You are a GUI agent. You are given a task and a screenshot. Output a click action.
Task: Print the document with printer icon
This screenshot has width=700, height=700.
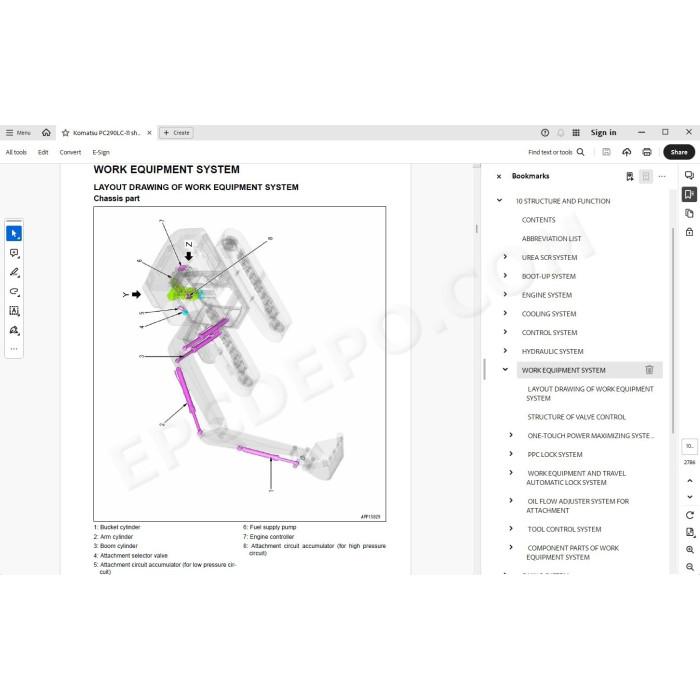point(647,152)
